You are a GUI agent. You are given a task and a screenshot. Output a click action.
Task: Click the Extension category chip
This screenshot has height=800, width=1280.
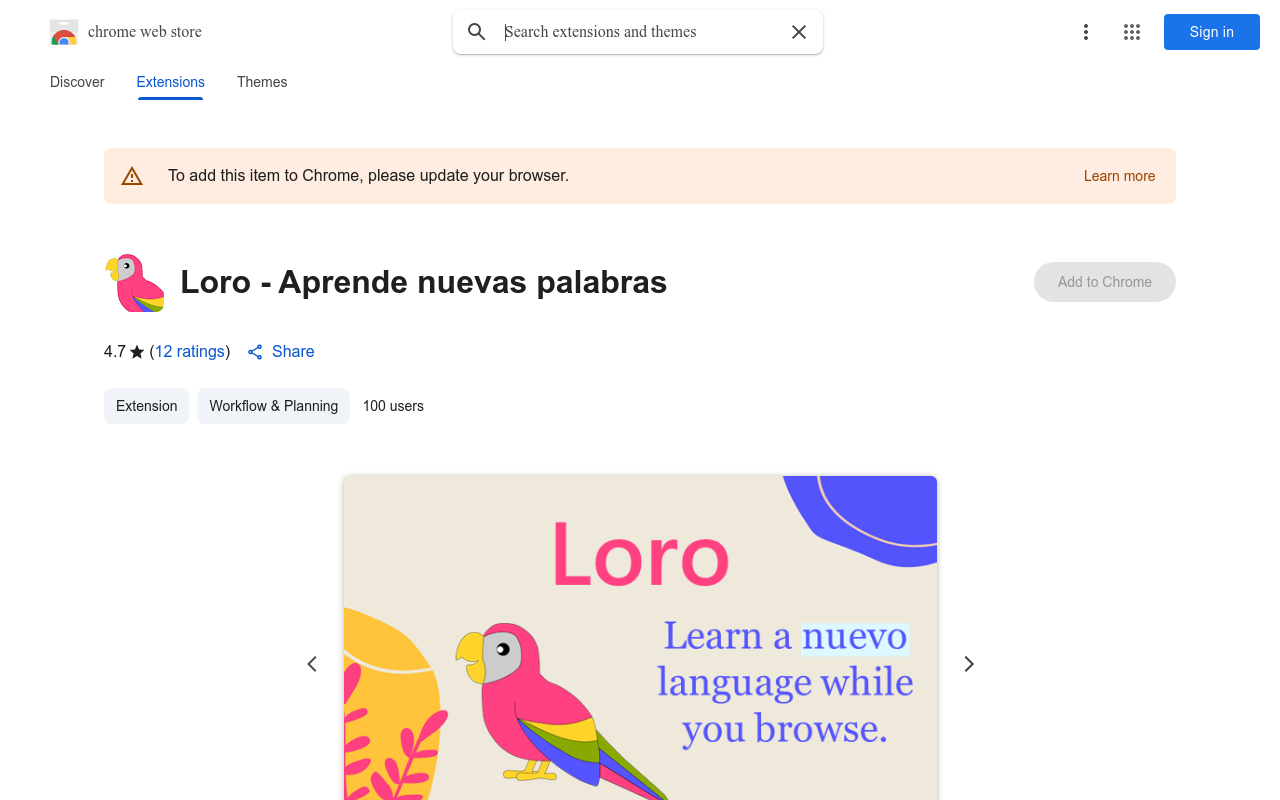click(146, 406)
